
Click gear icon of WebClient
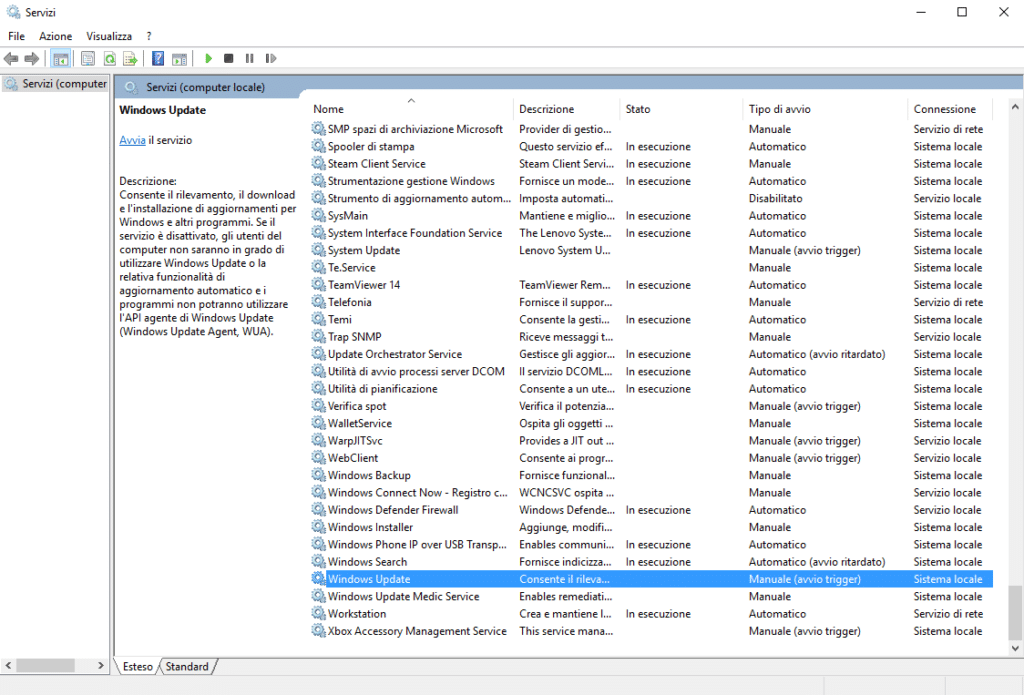pos(318,458)
